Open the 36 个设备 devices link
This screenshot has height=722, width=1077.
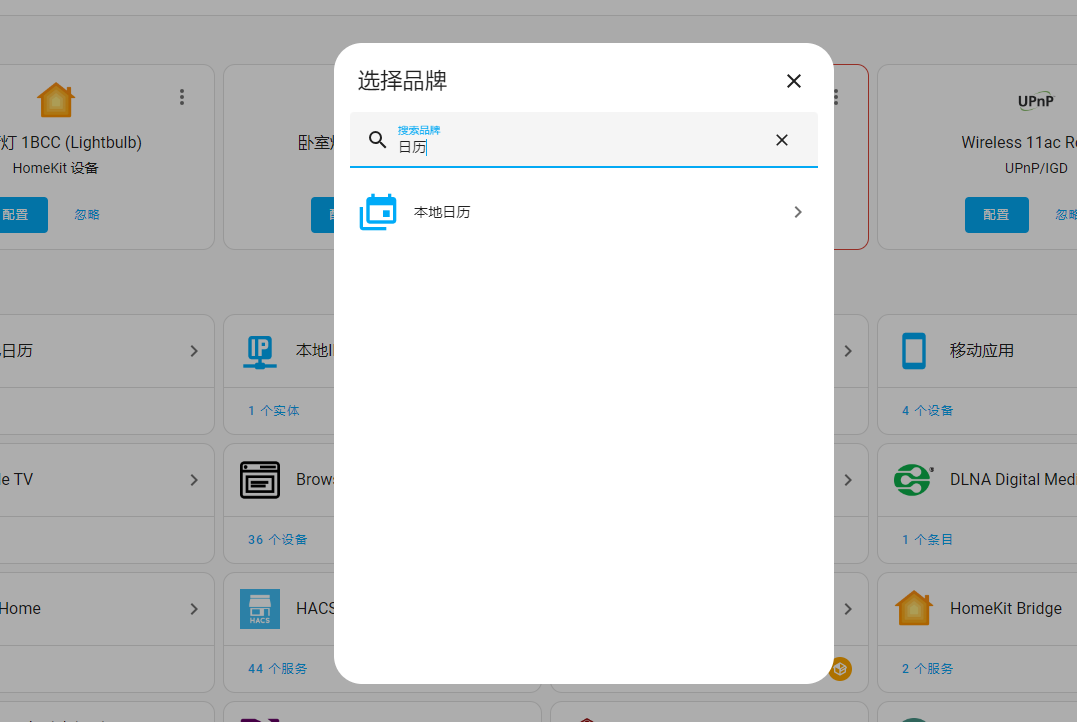pyautogui.click(x=277, y=539)
